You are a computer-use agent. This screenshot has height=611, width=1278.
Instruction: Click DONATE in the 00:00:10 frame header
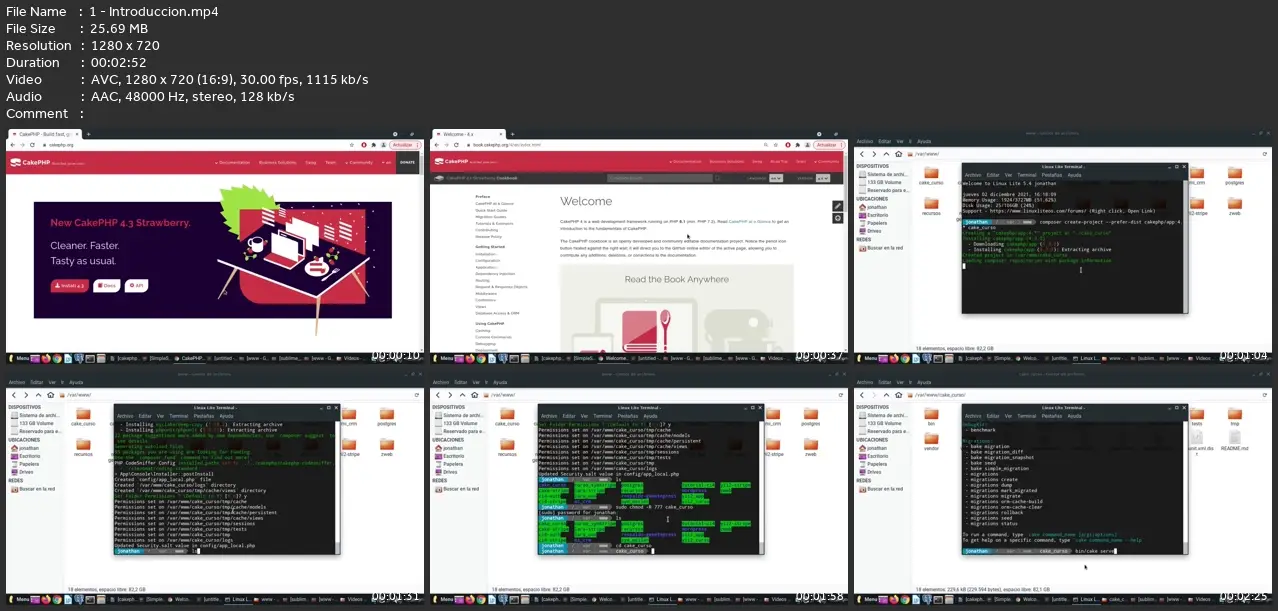pos(407,162)
